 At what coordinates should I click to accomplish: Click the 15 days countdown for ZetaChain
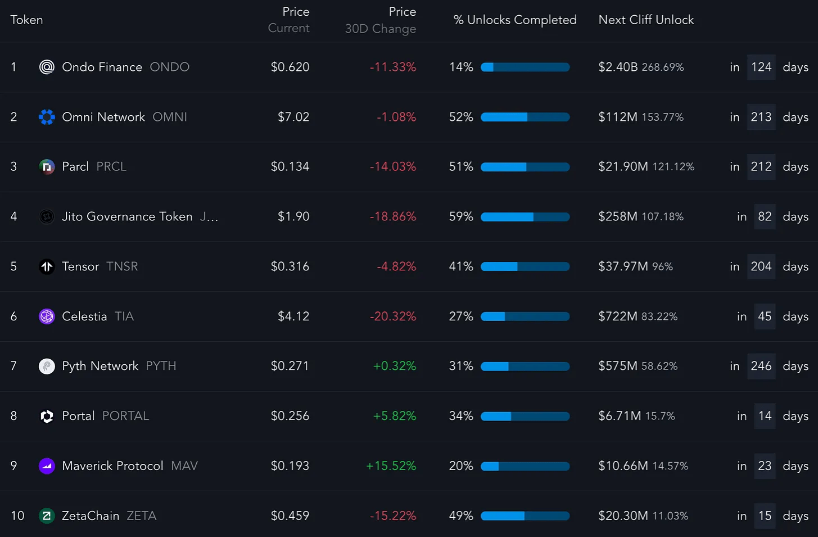click(765, 516)
